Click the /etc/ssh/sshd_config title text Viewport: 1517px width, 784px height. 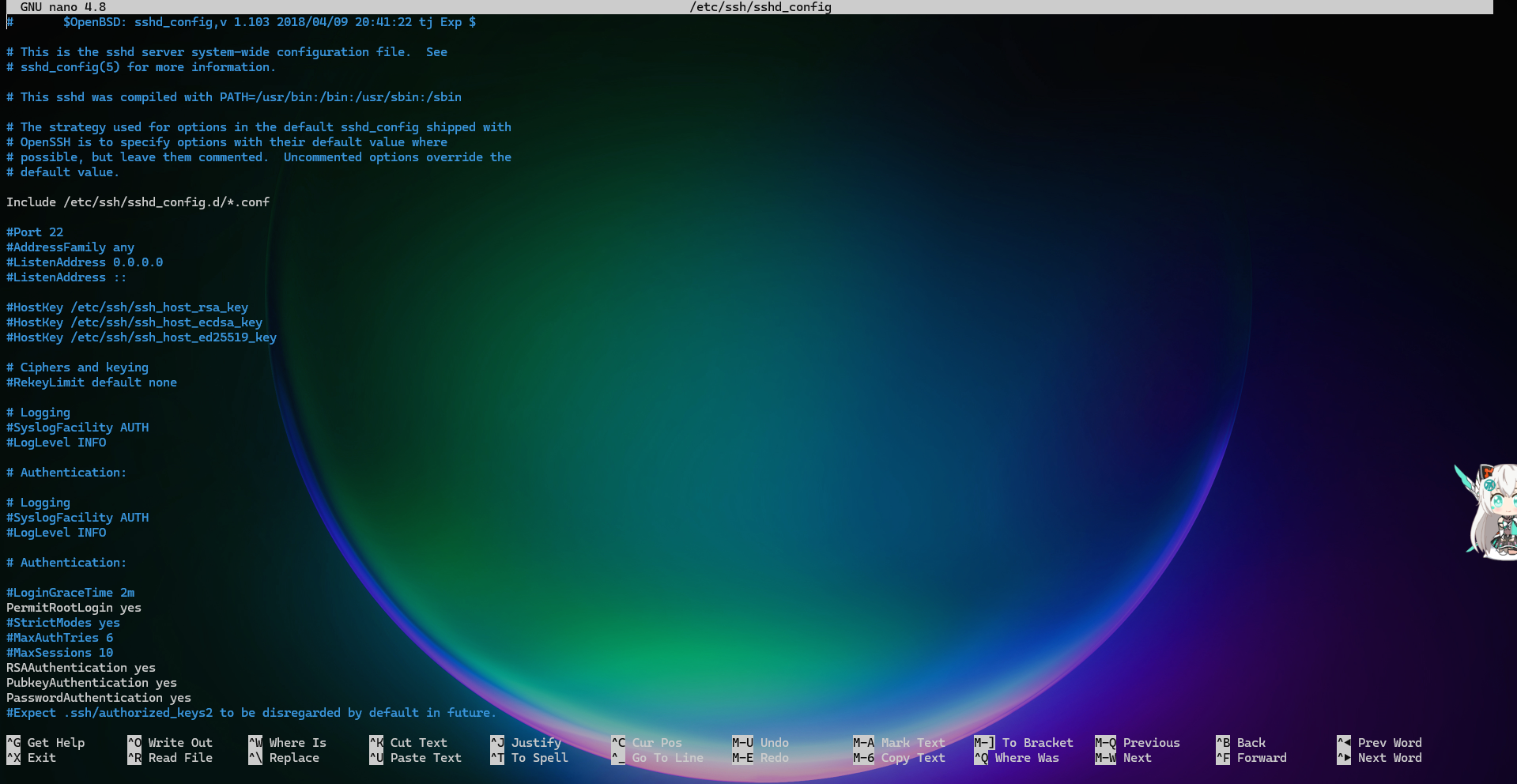click(x=760, y=7)
